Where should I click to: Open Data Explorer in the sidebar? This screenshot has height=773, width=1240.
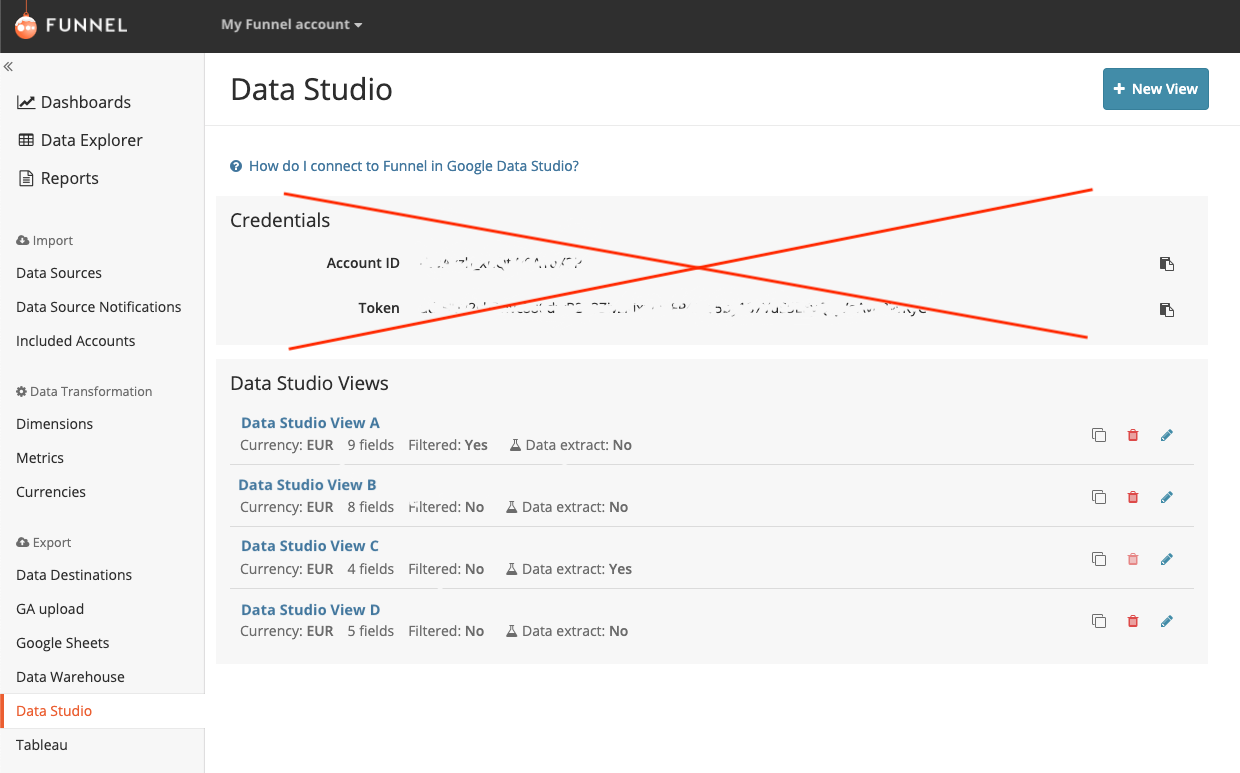pyautogui.click(x=80, y=140)
